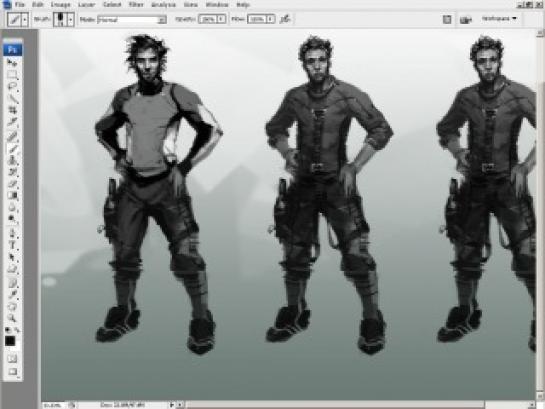Viewport: 545px width, 409px height.
Task: Open the Analysis menu
Action: click(164, 5)
